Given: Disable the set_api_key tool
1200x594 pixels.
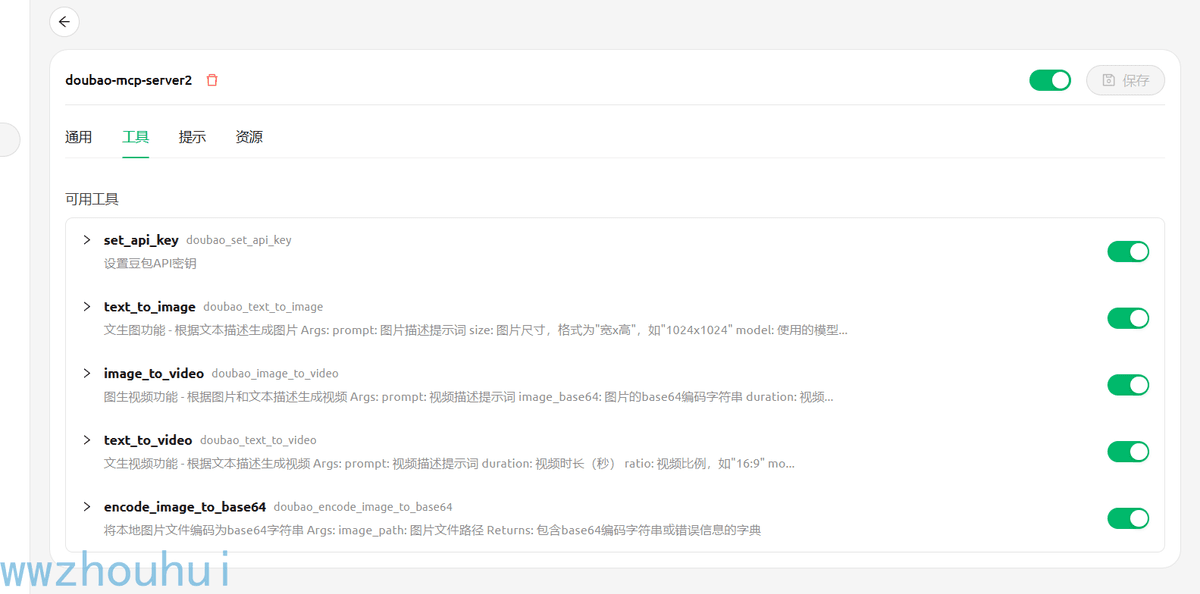Looking at the screenshot, I should pyautogui.click(x=1128, y=251).
